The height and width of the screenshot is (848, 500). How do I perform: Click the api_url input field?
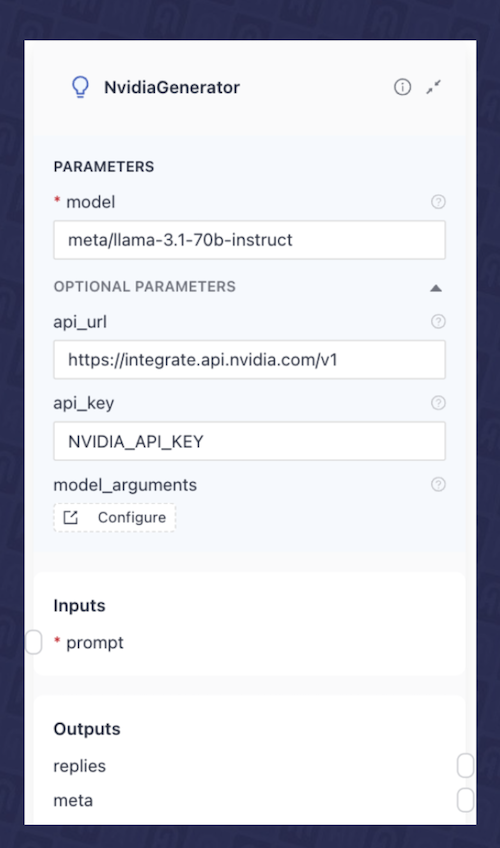(249, 360)
